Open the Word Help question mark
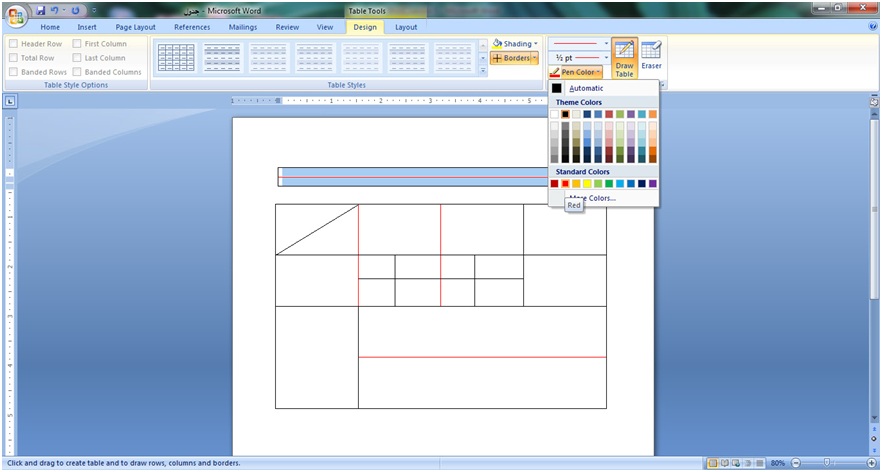 872,26
